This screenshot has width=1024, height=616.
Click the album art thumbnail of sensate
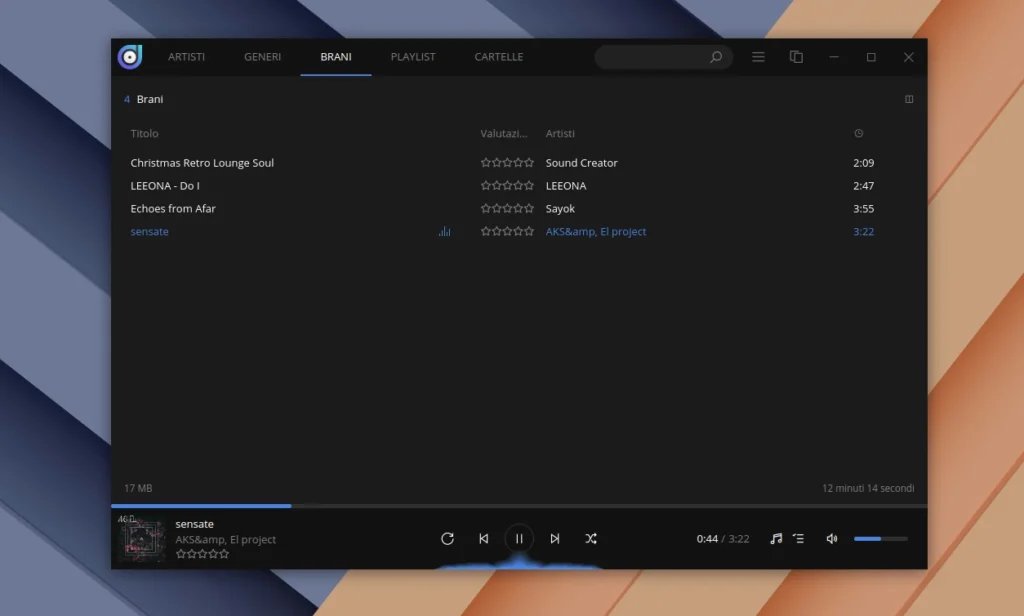143,538
